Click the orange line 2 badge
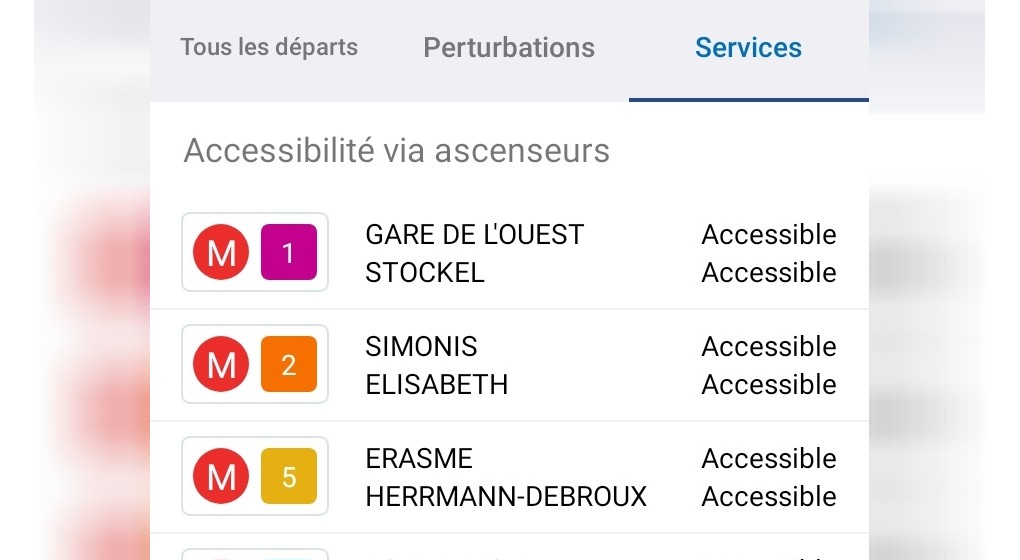This screenshot has height=560, width=1020. (289, 365)
